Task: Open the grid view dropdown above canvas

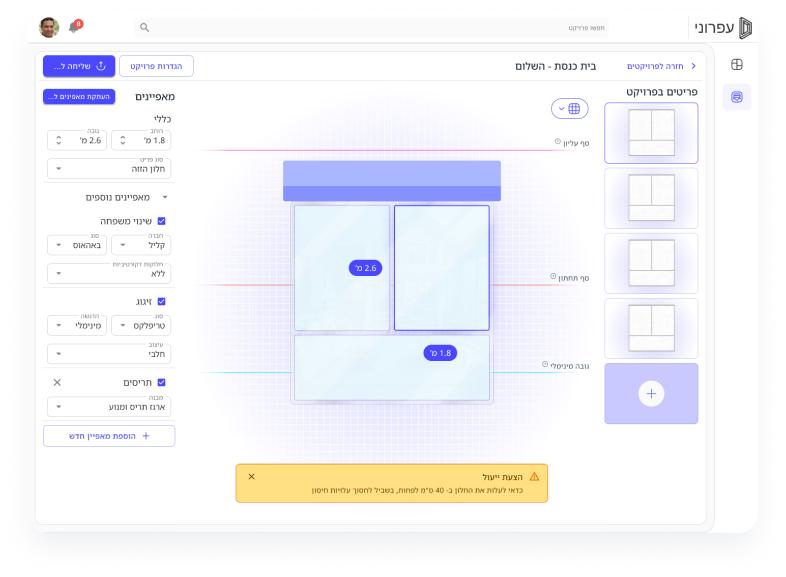Action: 569,109
